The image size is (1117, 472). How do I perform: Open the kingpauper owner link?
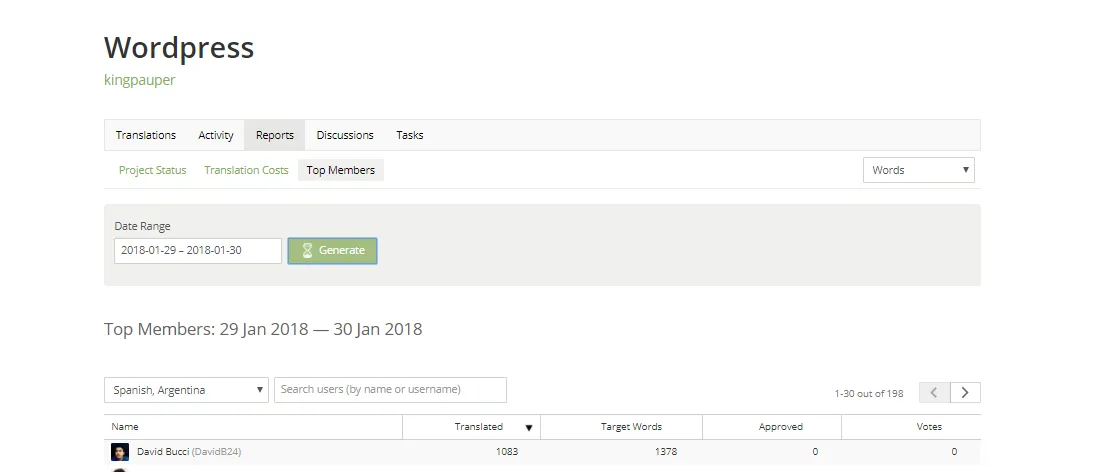pyautogui.click(x=140, y=80)
